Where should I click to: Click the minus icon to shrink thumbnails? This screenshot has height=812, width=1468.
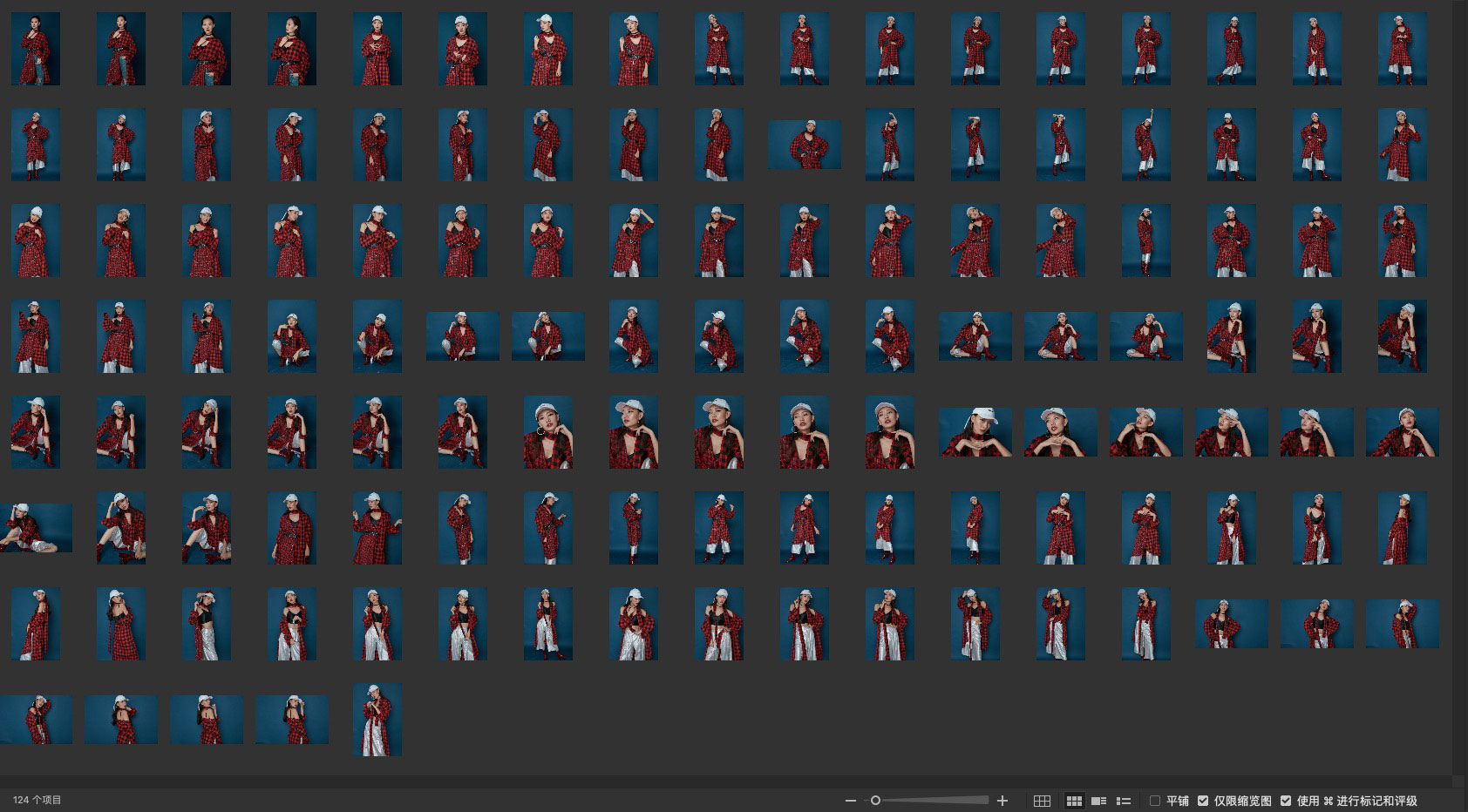(850, 801)
